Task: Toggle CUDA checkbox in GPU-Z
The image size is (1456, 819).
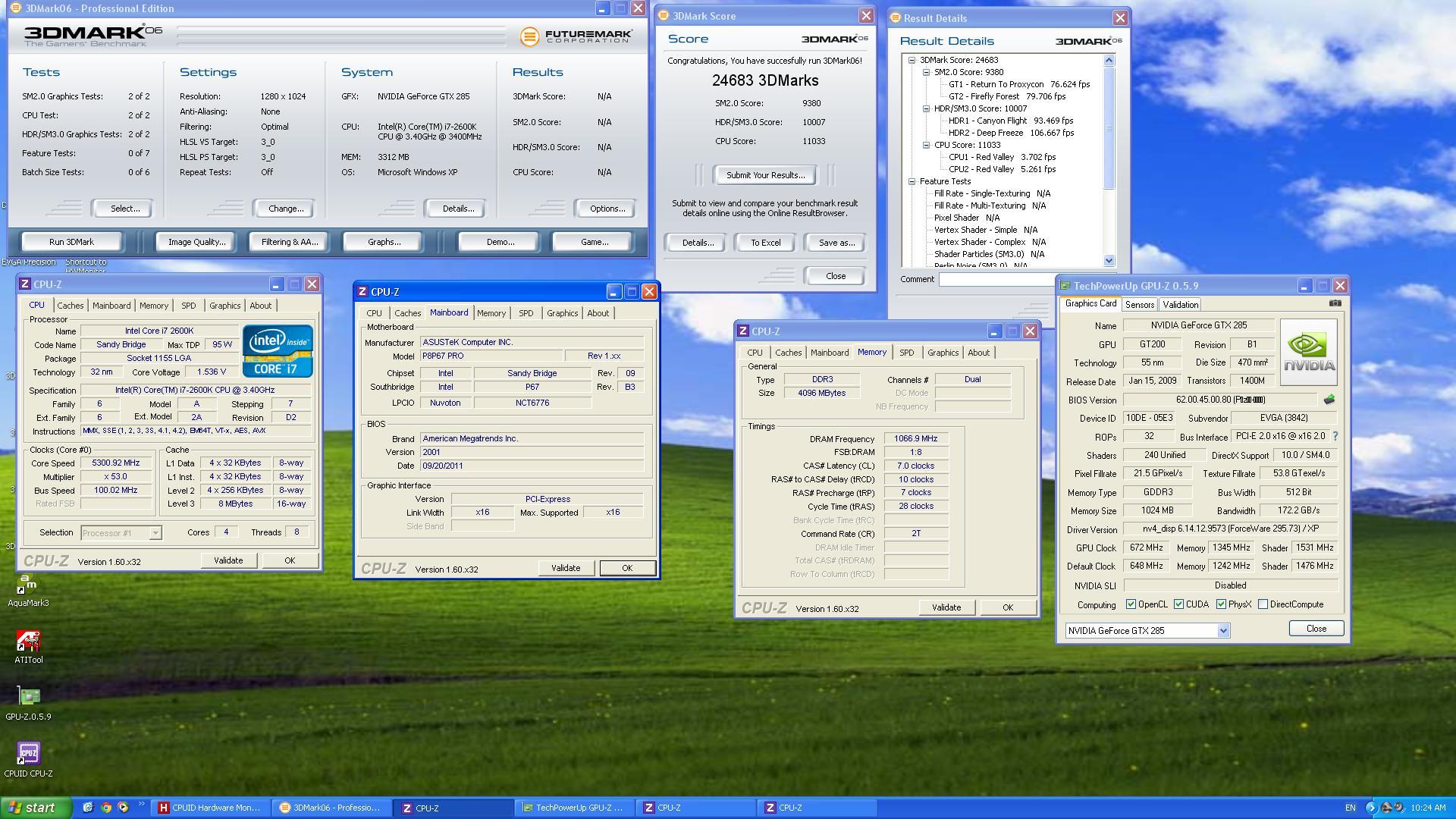Action: [x=1178, y=604]
